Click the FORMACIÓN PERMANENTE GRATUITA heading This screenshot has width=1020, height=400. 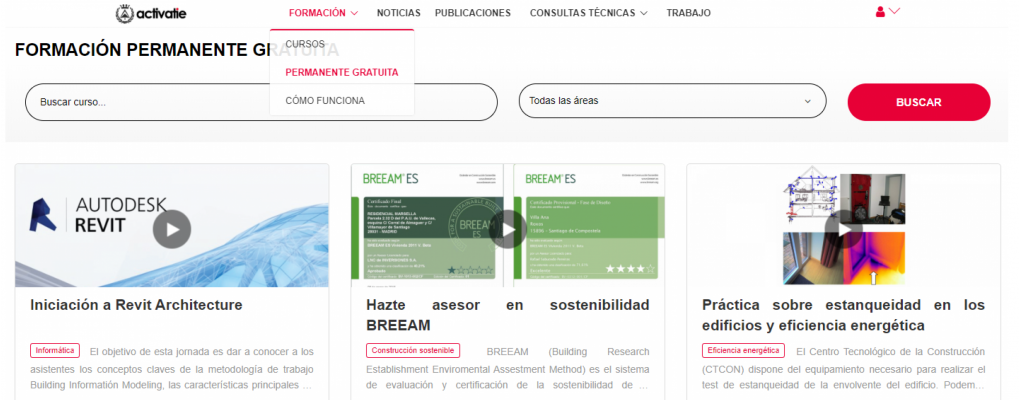pyautogui.click(x=177, y=50)
